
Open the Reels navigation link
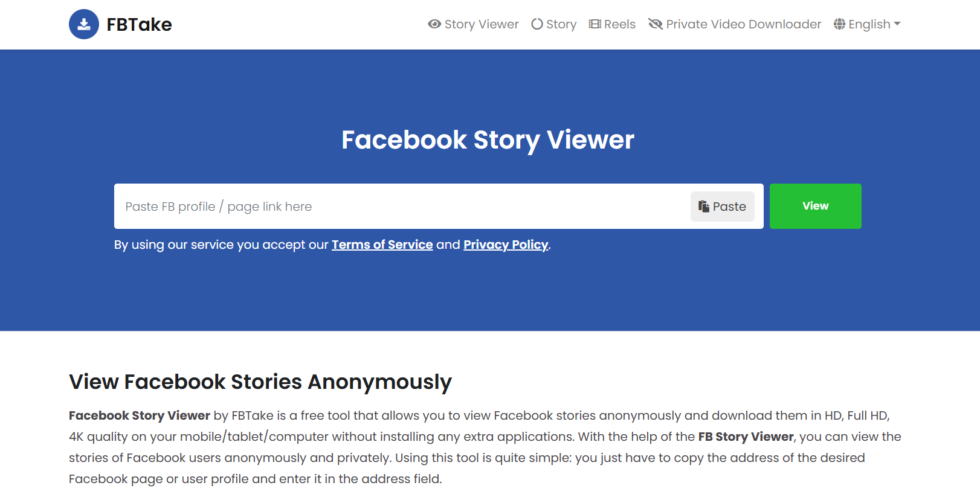pyautogui.click(x=612, y=24)
